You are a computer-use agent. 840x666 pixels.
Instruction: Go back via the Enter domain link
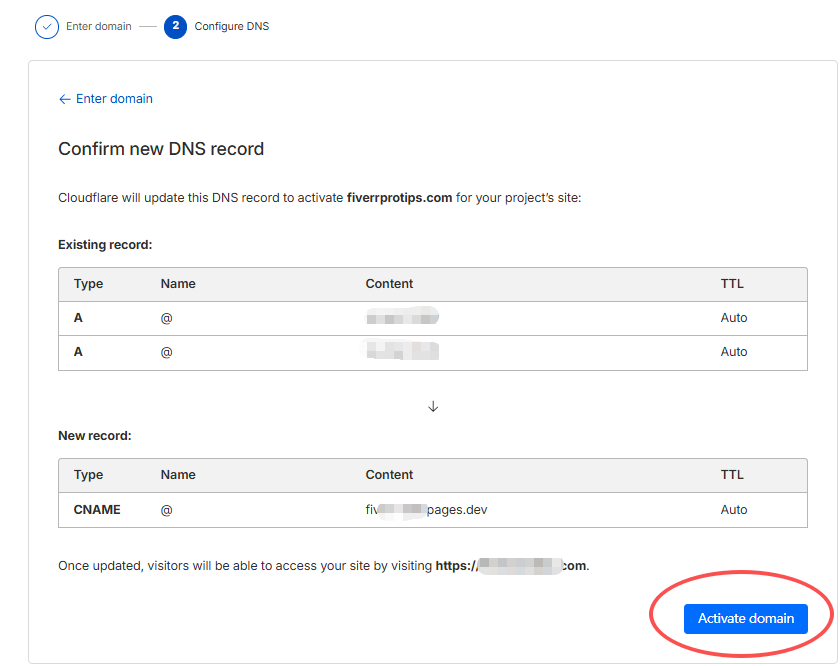click(x=114, y=99)
